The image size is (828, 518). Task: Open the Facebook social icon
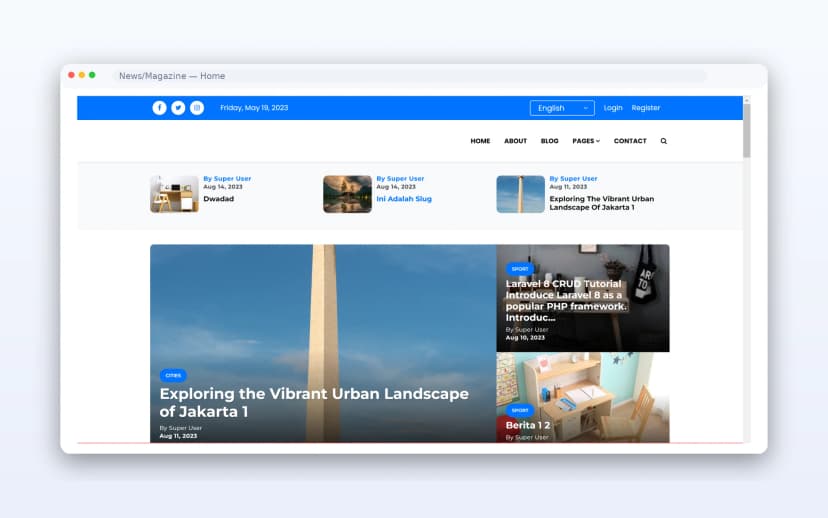point(159,108)
